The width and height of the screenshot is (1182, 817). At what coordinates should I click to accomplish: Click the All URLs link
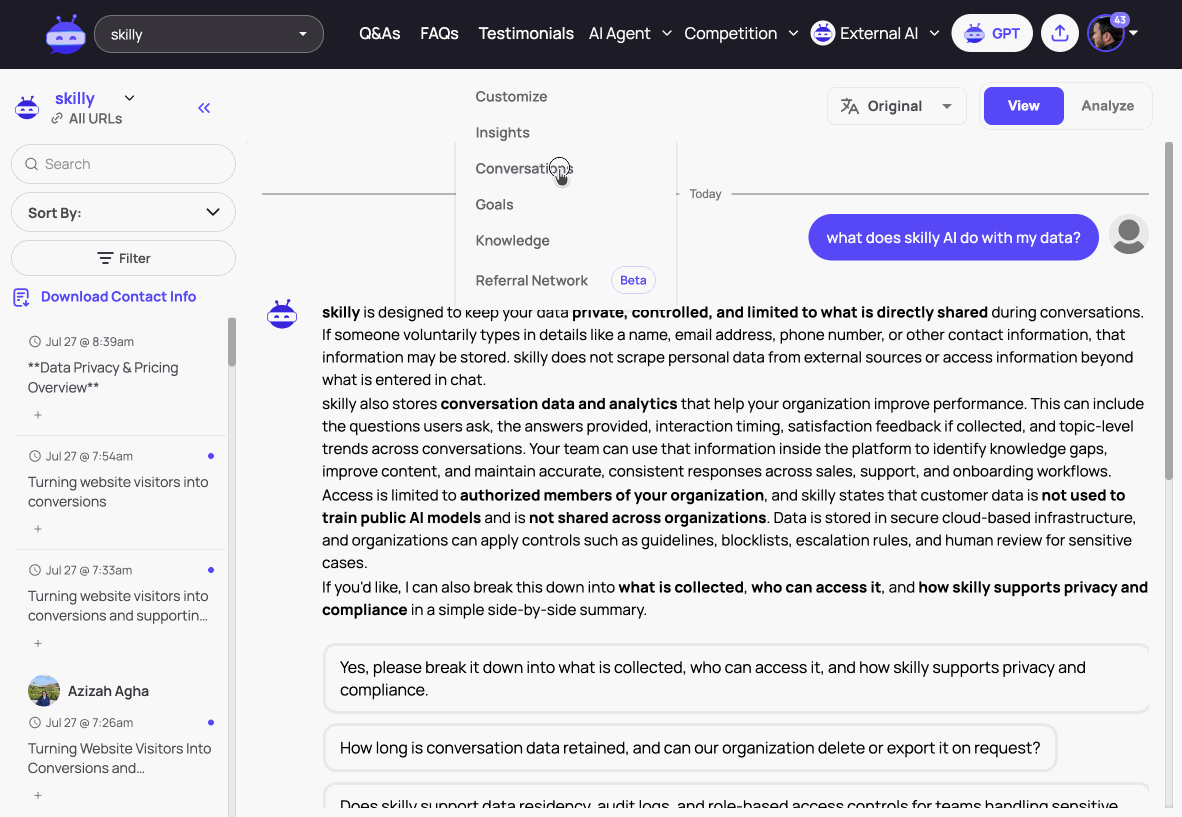pos(95,119)
